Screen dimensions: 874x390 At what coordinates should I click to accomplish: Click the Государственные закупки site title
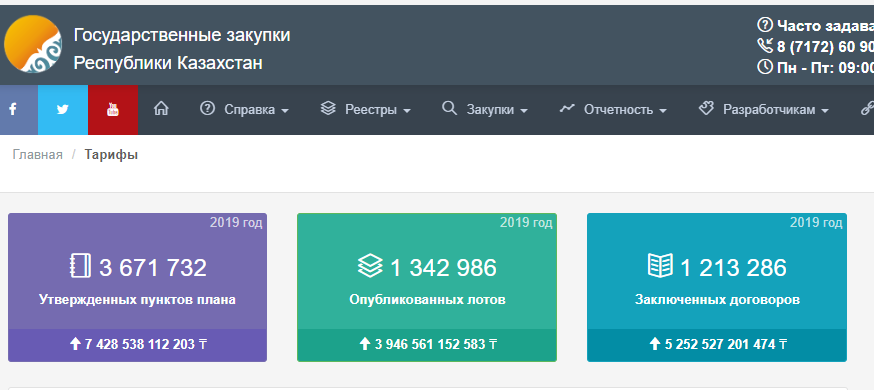pos(182,36)
